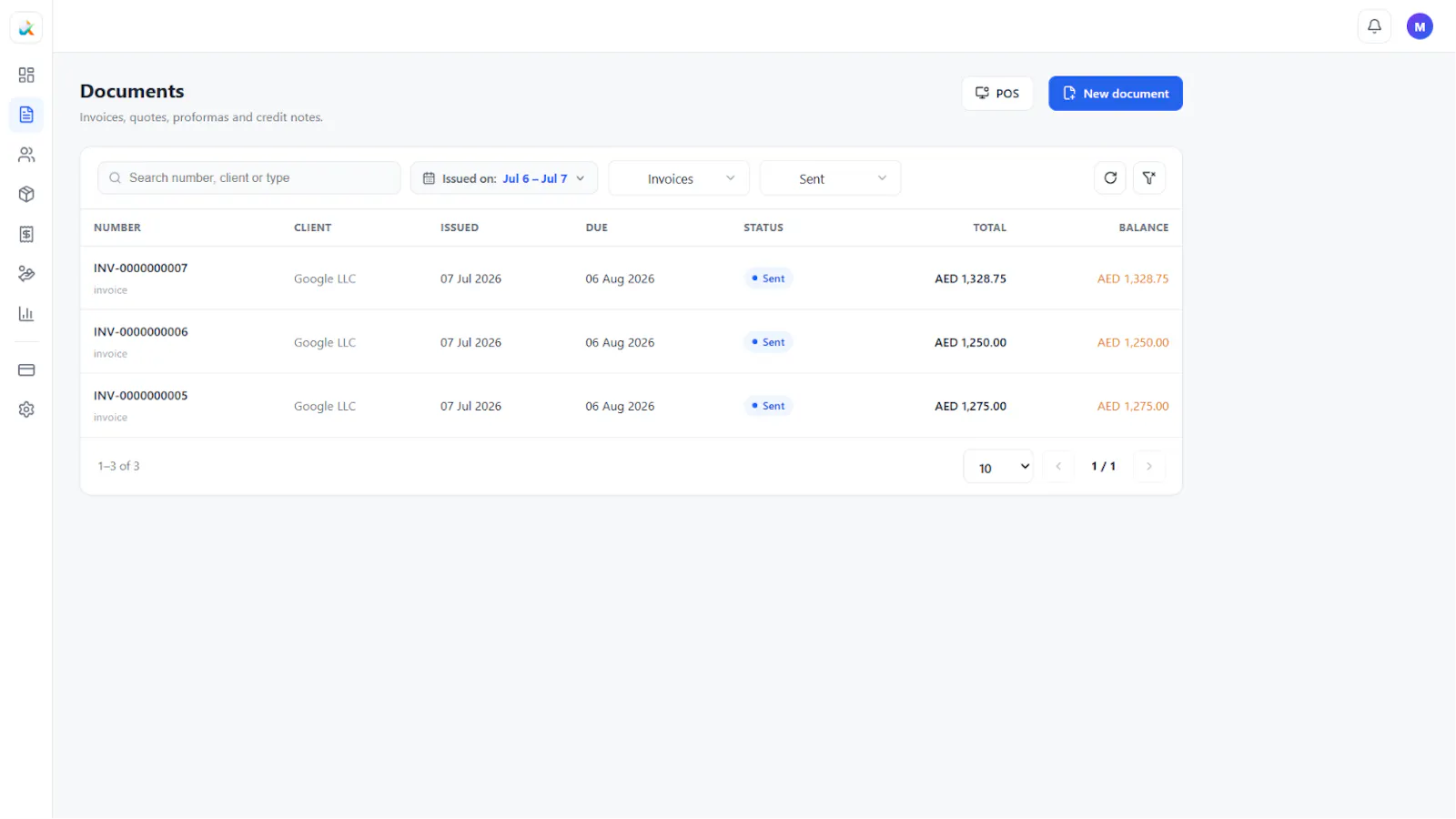Click total AED 1,328.75
Viewport: 1456px width, 819px height.
(971, 279)
